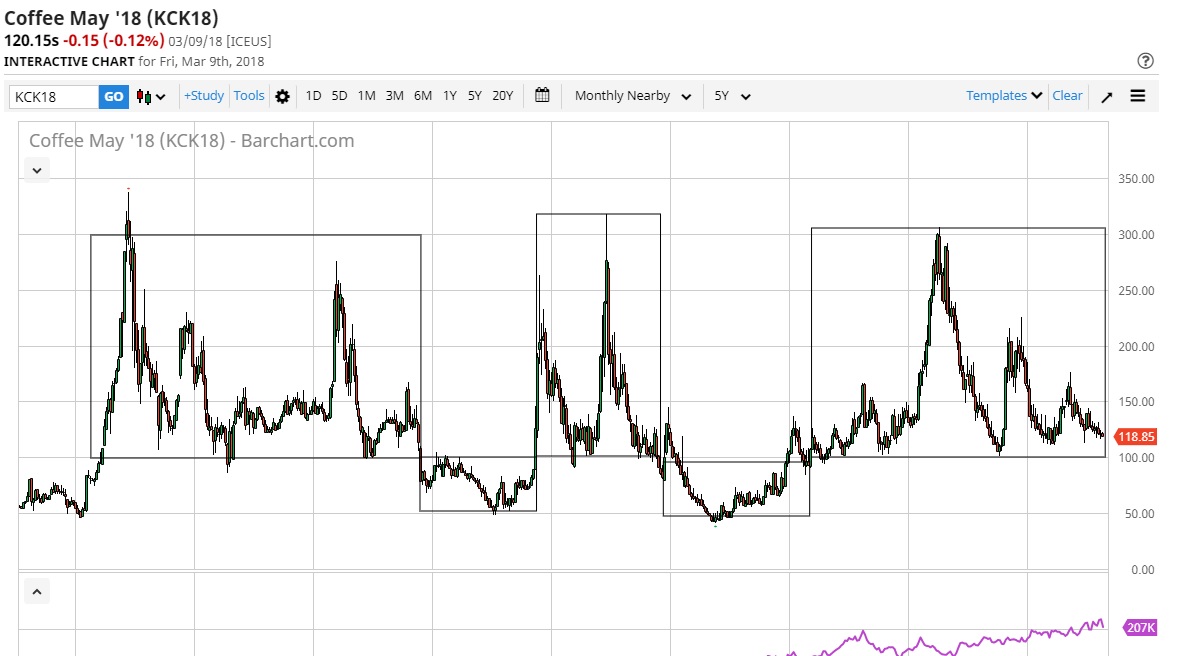Image resolution: width=1177 pixels, height=656 pixels.
Task: Click the 118.85 current price label
Action: [x=1136, y=437]
